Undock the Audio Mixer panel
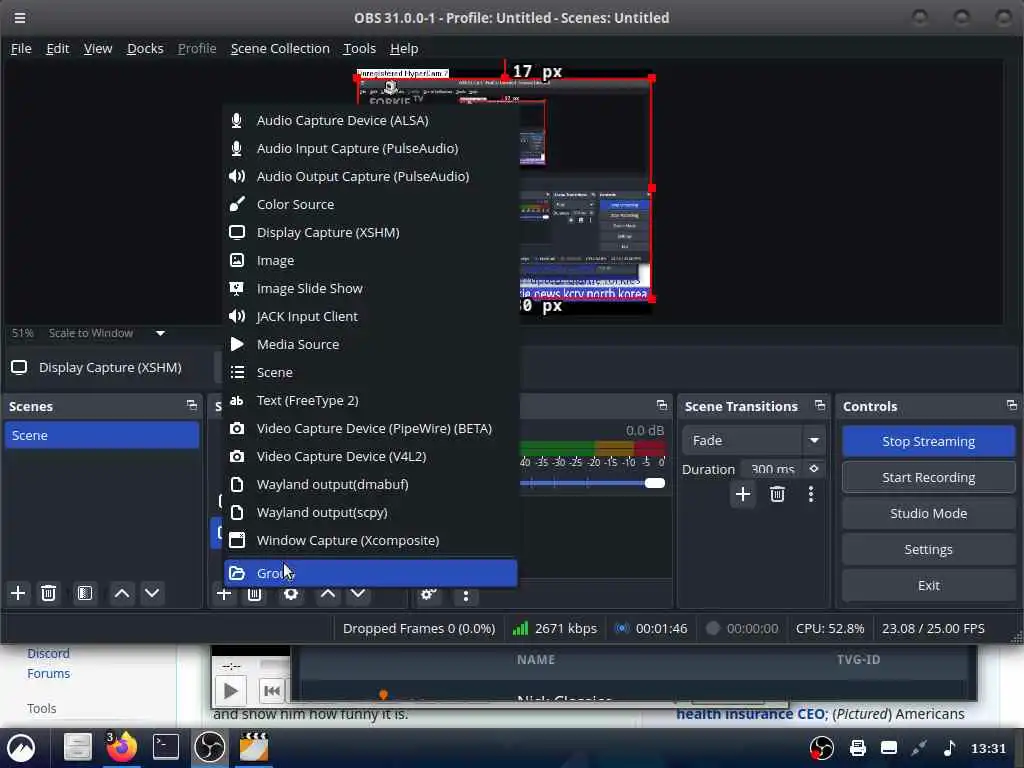The width and height of the screenshot is (1024, 768). pyautogui.click(x=662, y=406)
